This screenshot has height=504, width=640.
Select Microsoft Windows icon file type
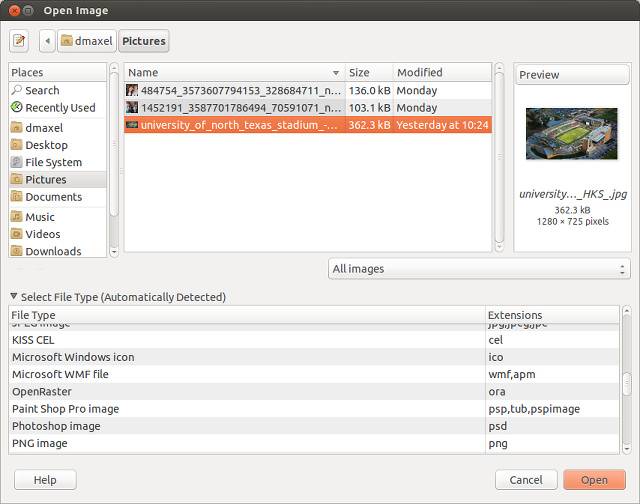pyautogui.click(x=314, y=357)
